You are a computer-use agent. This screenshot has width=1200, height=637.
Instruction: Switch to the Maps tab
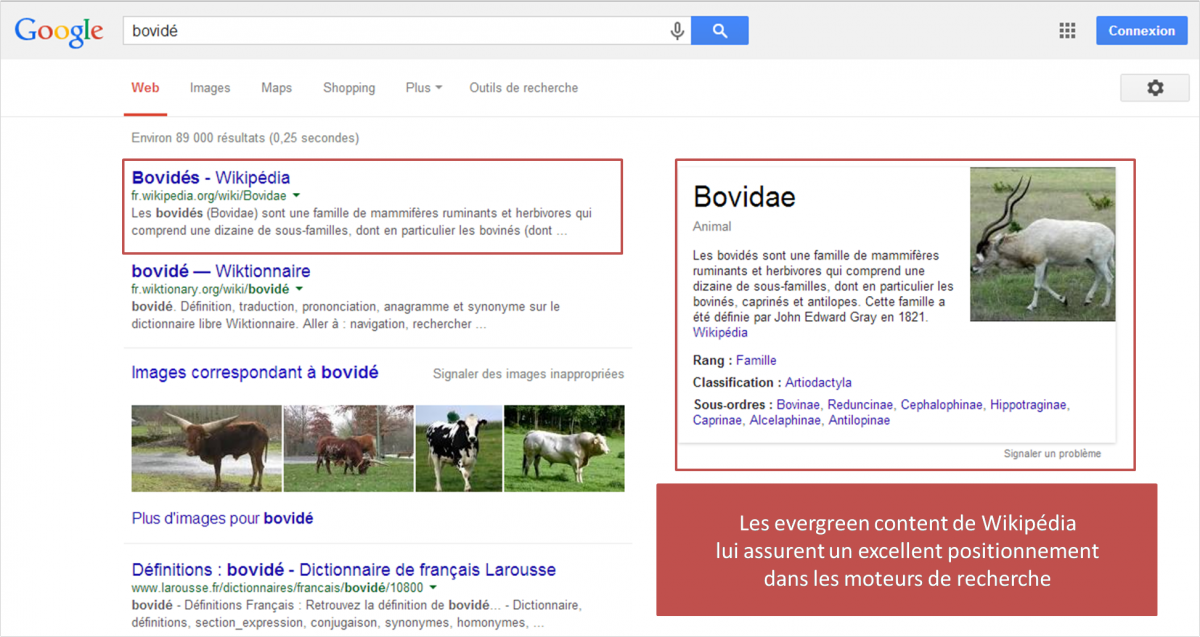pyautogui.click(x=276, y=88)
